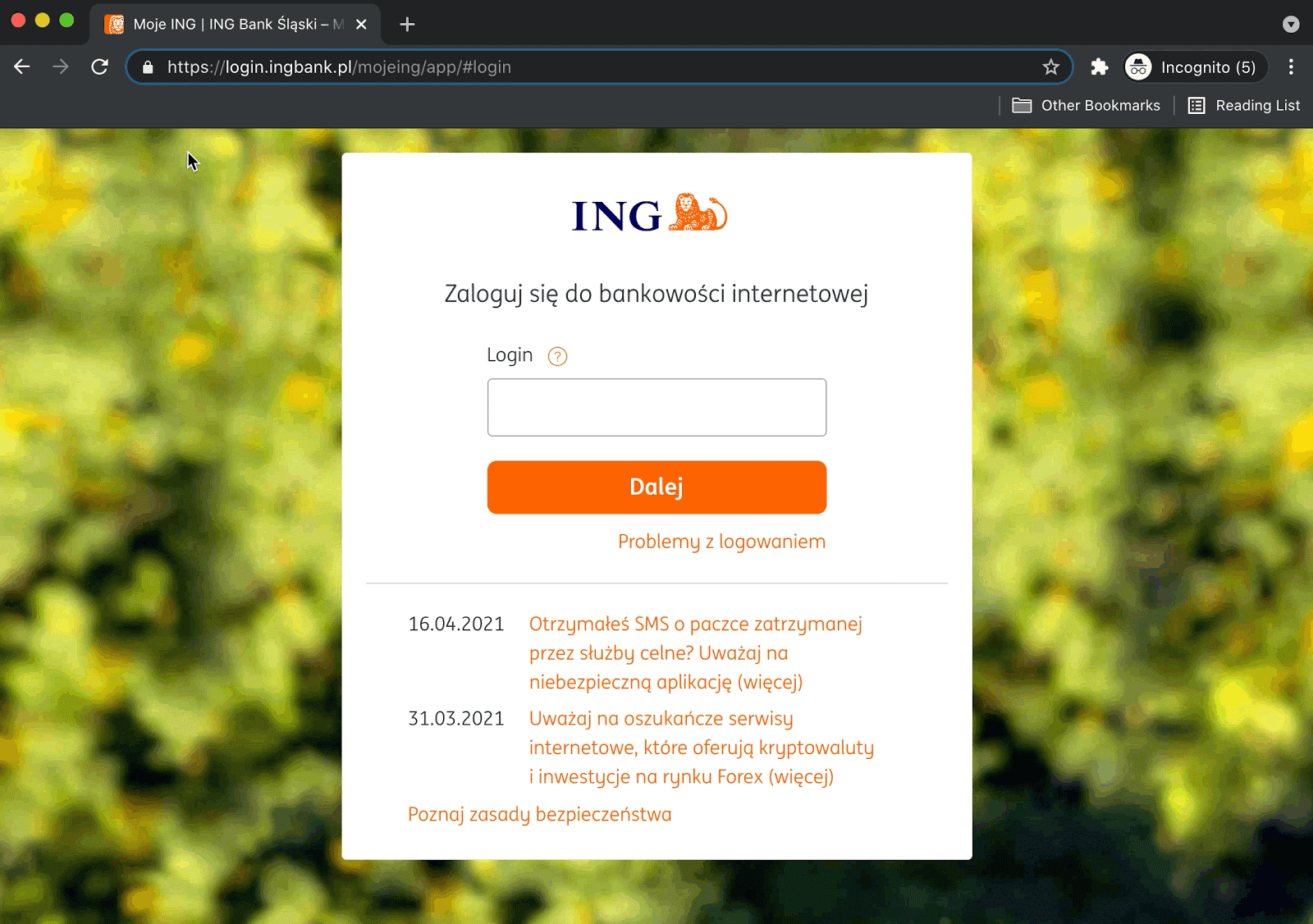This screenshot has width=1313, height=924.
Task: Open the Login help question mark icon
Action: click(557, 355)
